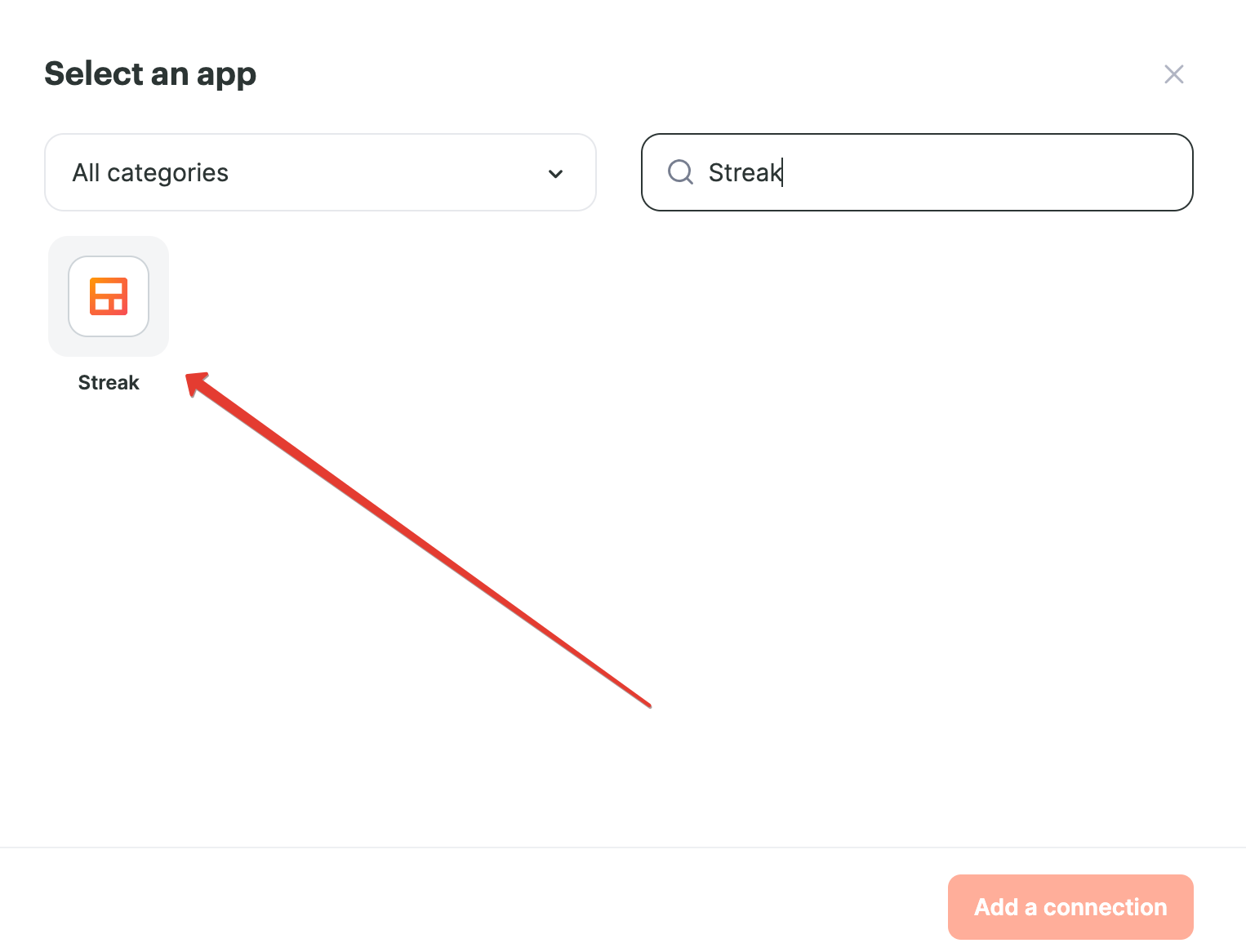Click empty space right of Streak in search
Viewport: 1246px width, 952px height.
pos(980,172)
